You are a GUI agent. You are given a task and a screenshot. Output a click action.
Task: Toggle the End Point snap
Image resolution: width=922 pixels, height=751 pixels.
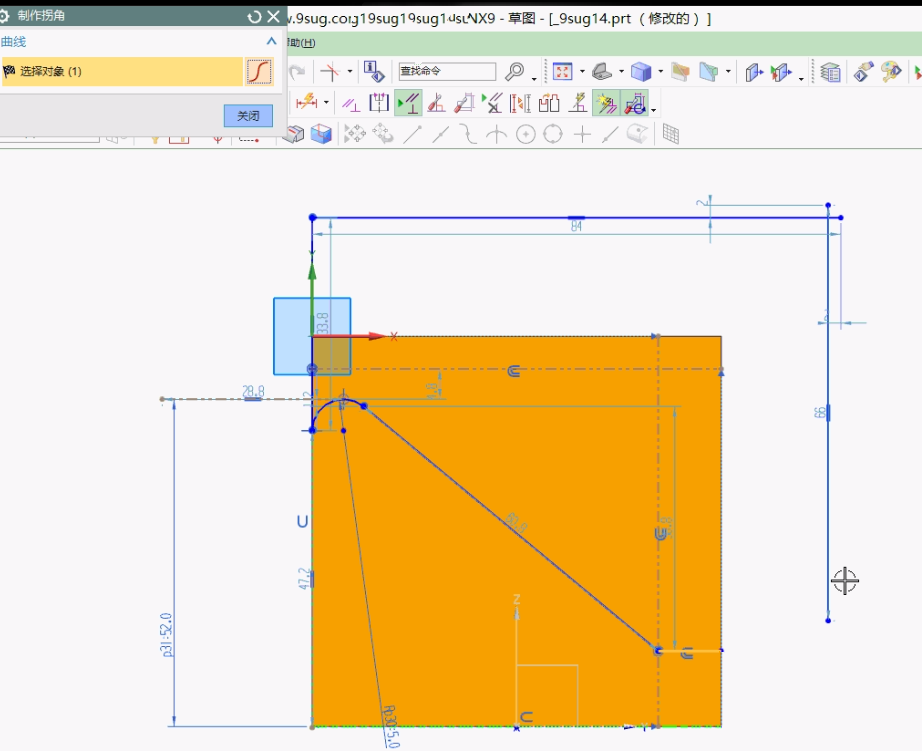[x=412, y=134]
